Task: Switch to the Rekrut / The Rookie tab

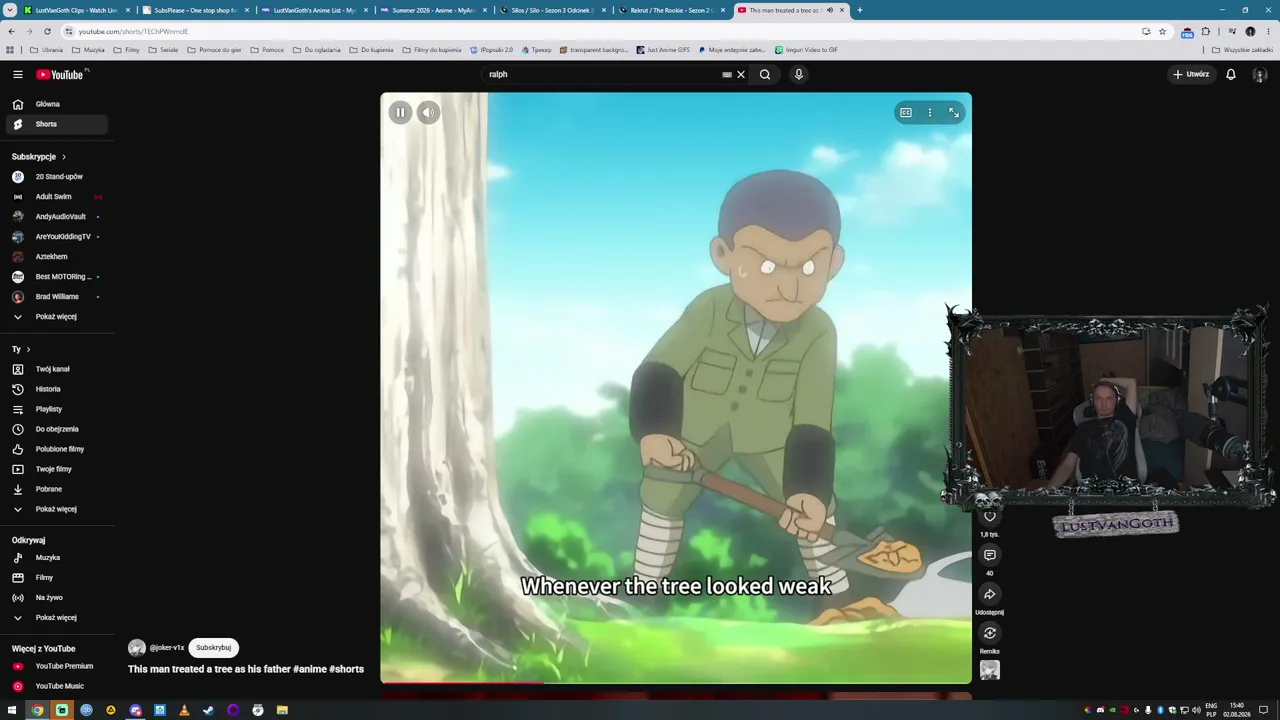Action: pyautogui.click(x=670, y=10)
